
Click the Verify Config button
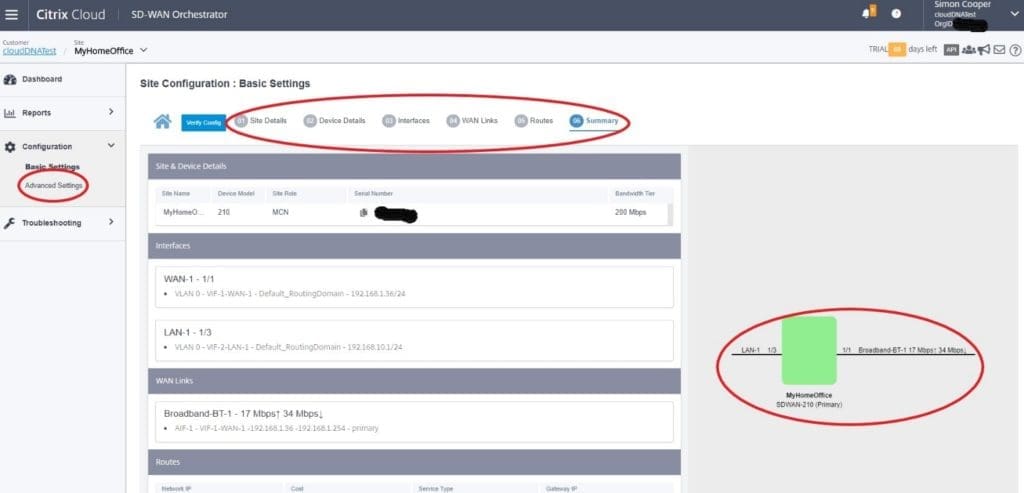click(x=203, y=122)
